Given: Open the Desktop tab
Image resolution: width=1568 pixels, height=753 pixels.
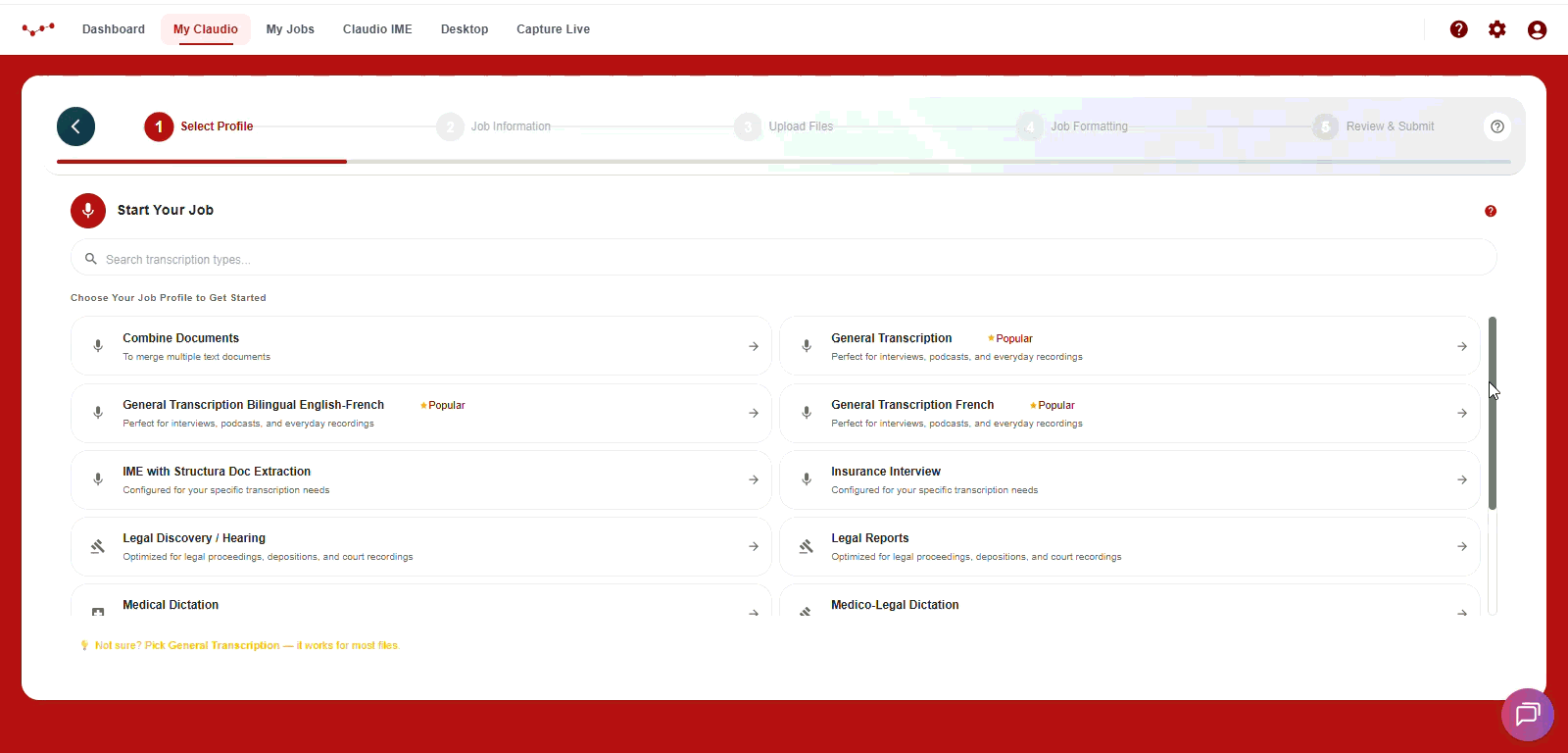Looking at the screenshot, I should pyautogui.click(x=465, y=29).
